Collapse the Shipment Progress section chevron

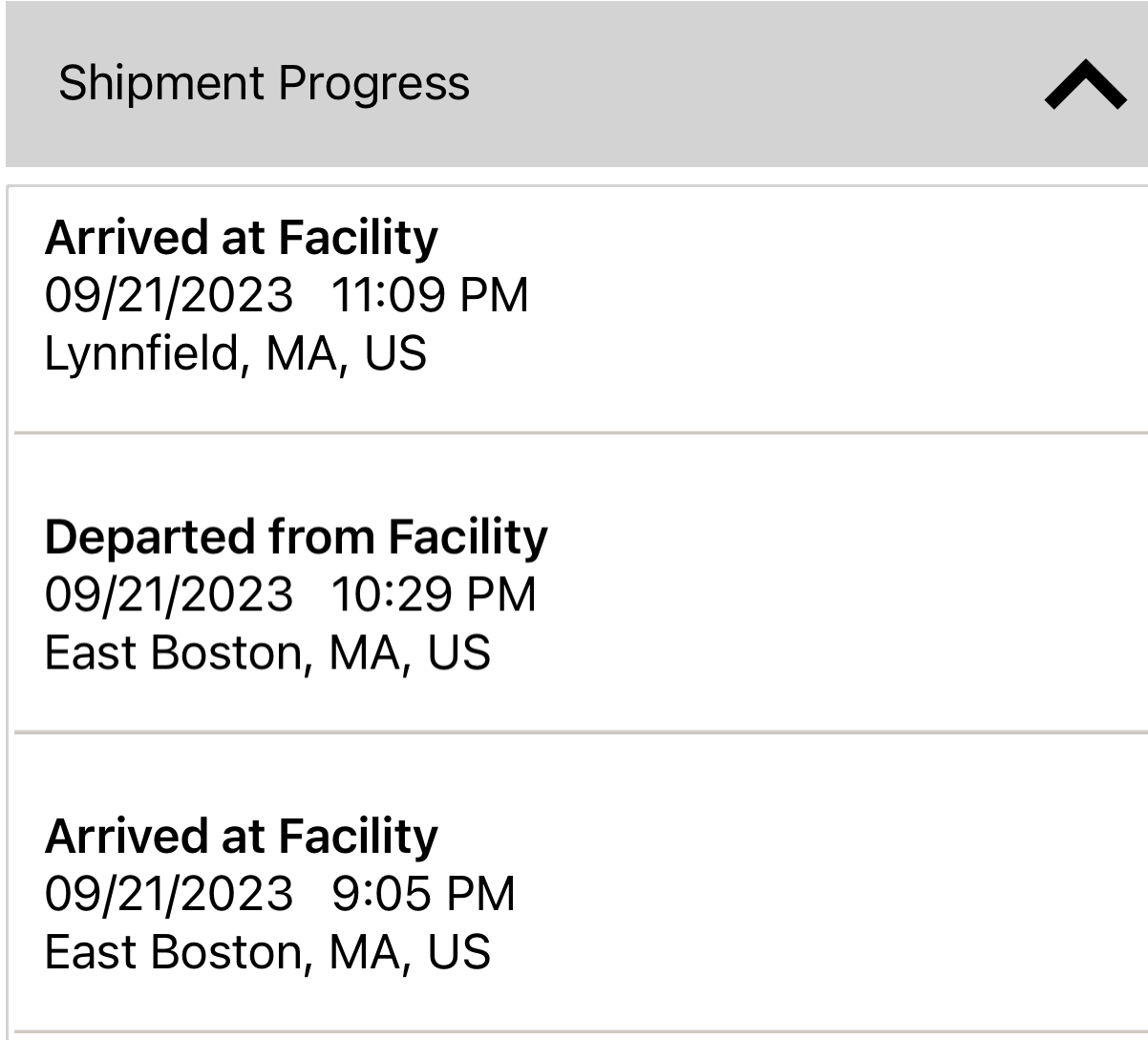(x=1085, y=85)
